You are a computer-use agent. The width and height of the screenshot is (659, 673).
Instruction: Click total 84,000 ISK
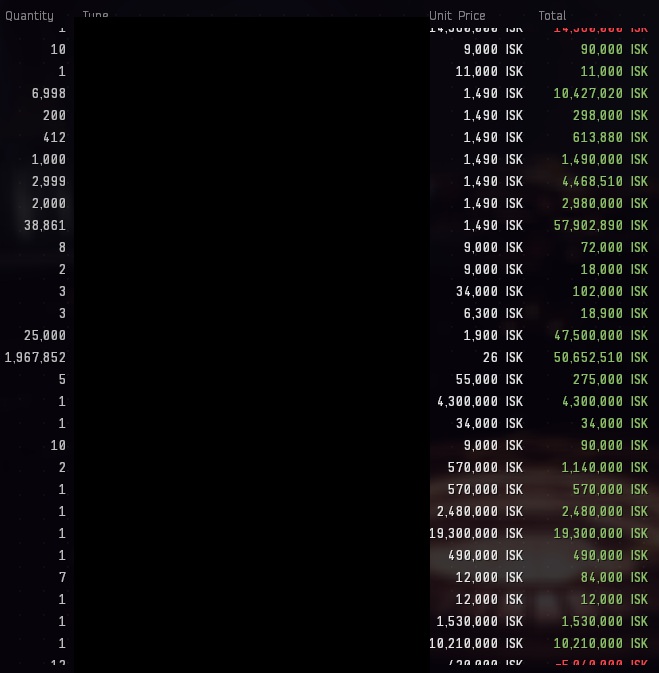pyautogui.click(x=614, y=577)
